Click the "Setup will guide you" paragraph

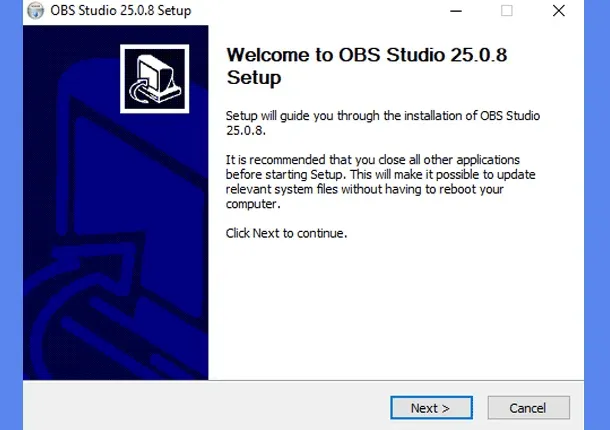[x=382, y=122]
